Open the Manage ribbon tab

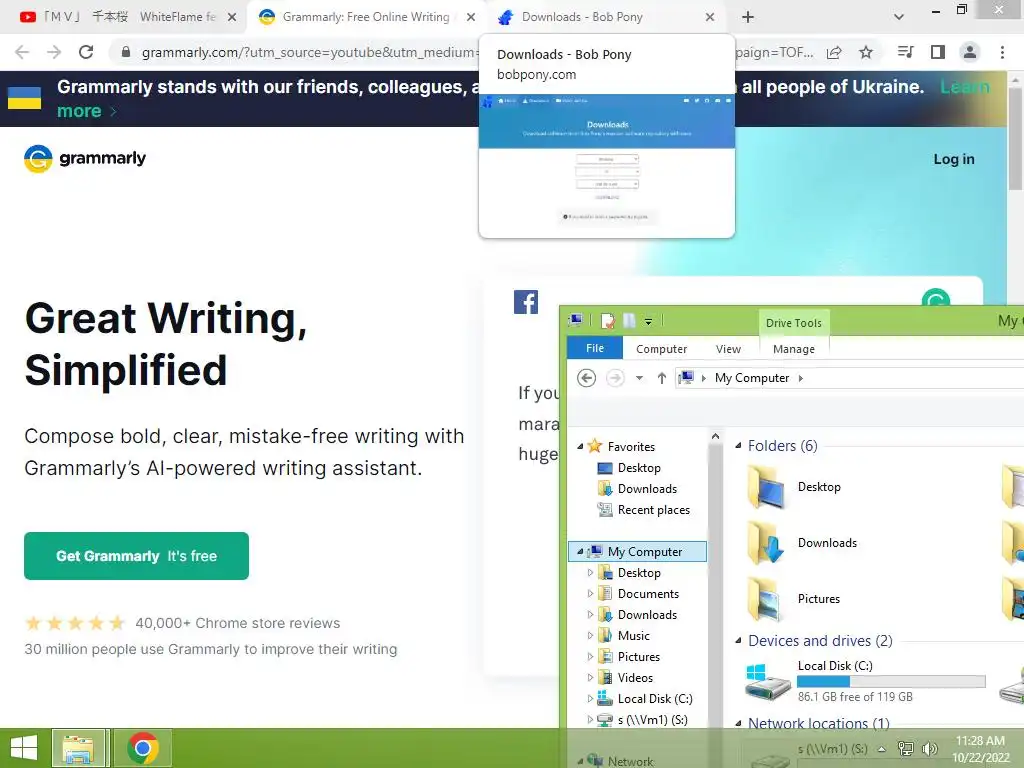[x=793, y=349]
